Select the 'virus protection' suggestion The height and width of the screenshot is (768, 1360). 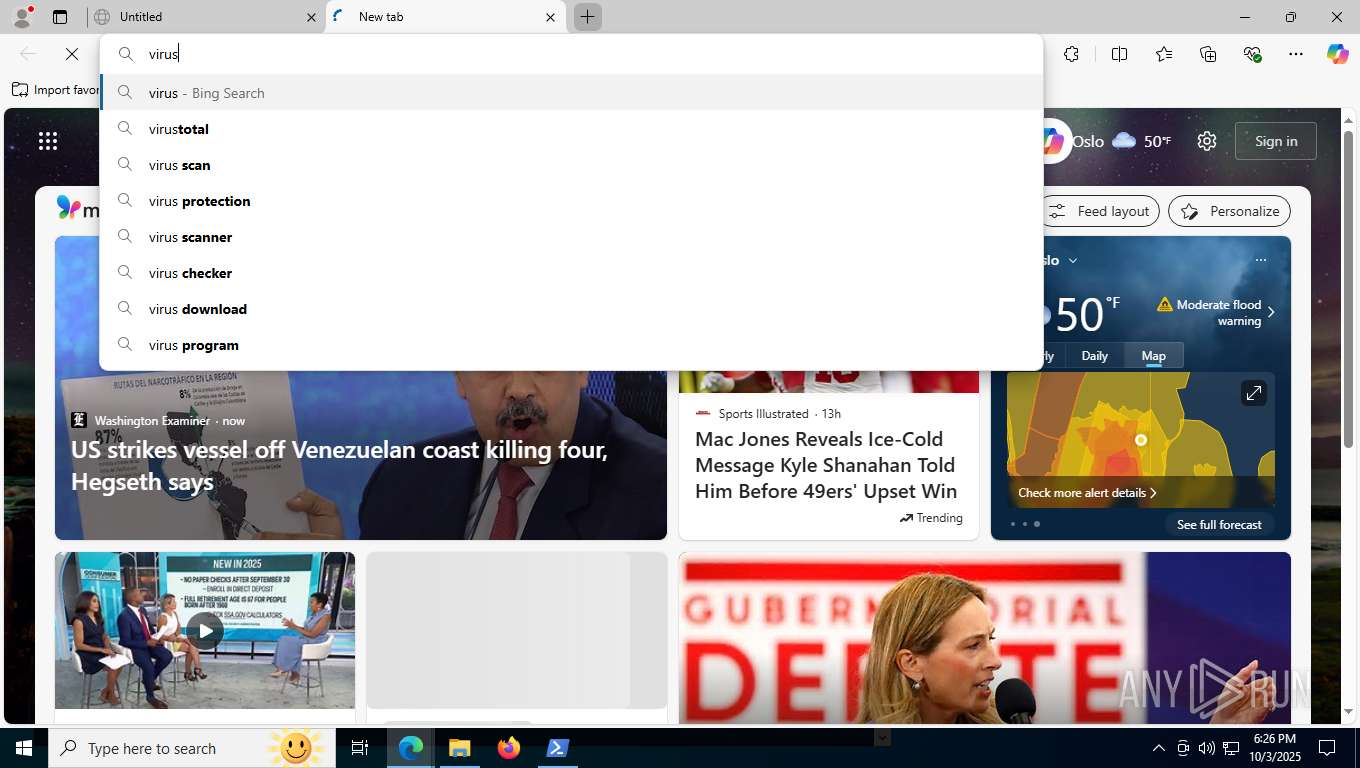pos(571,201)
